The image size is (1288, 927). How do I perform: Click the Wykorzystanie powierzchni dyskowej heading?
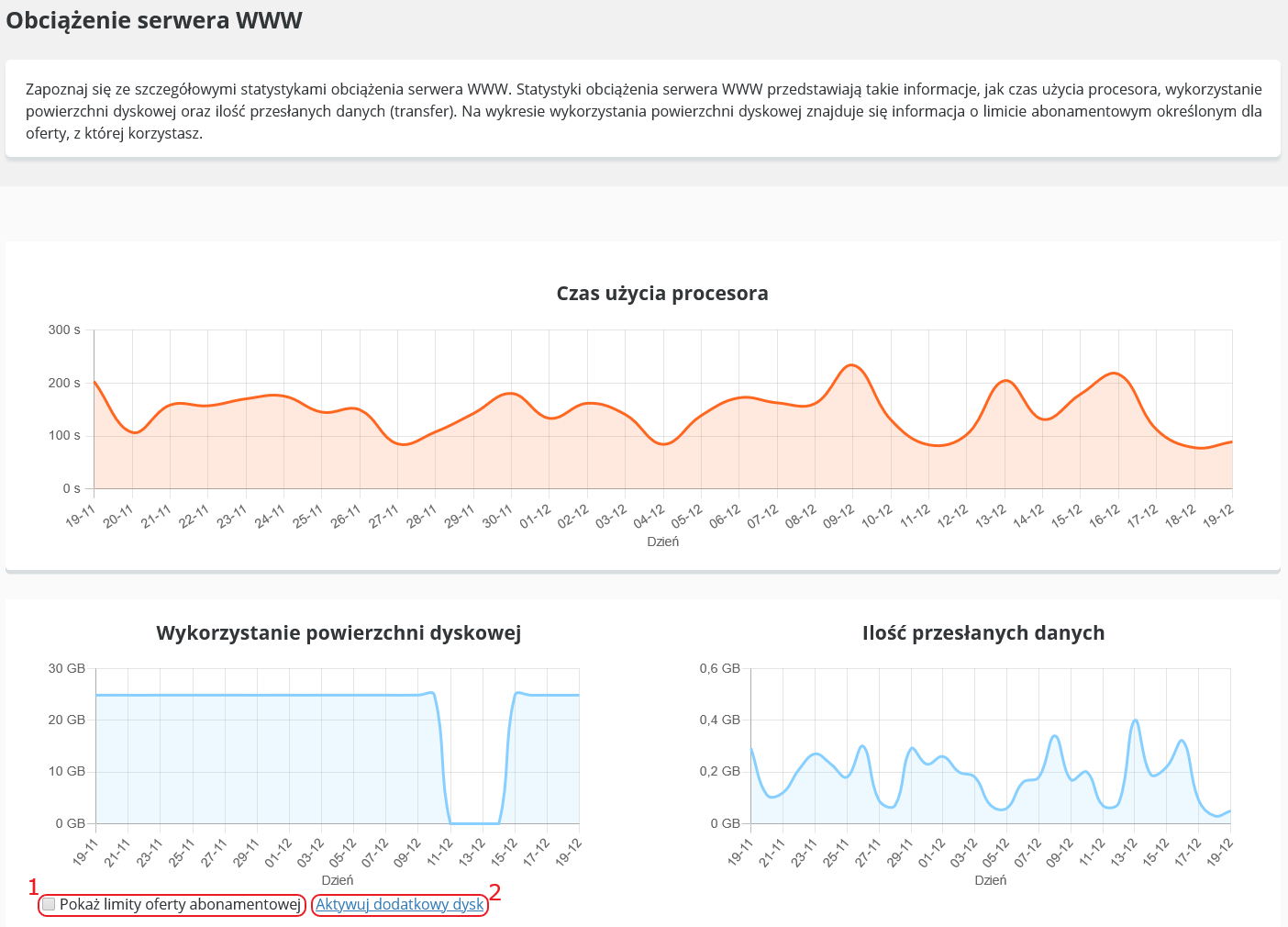click(339, 632)
